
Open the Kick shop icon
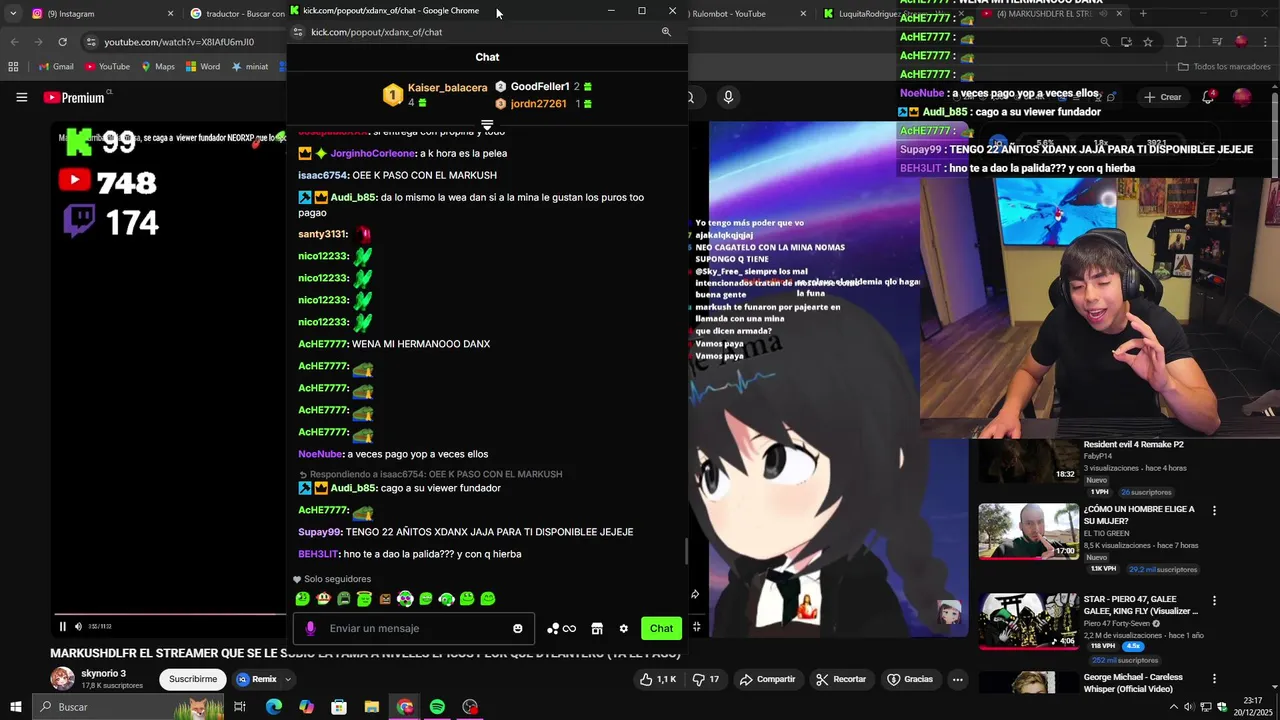click(x=597, y=629)
